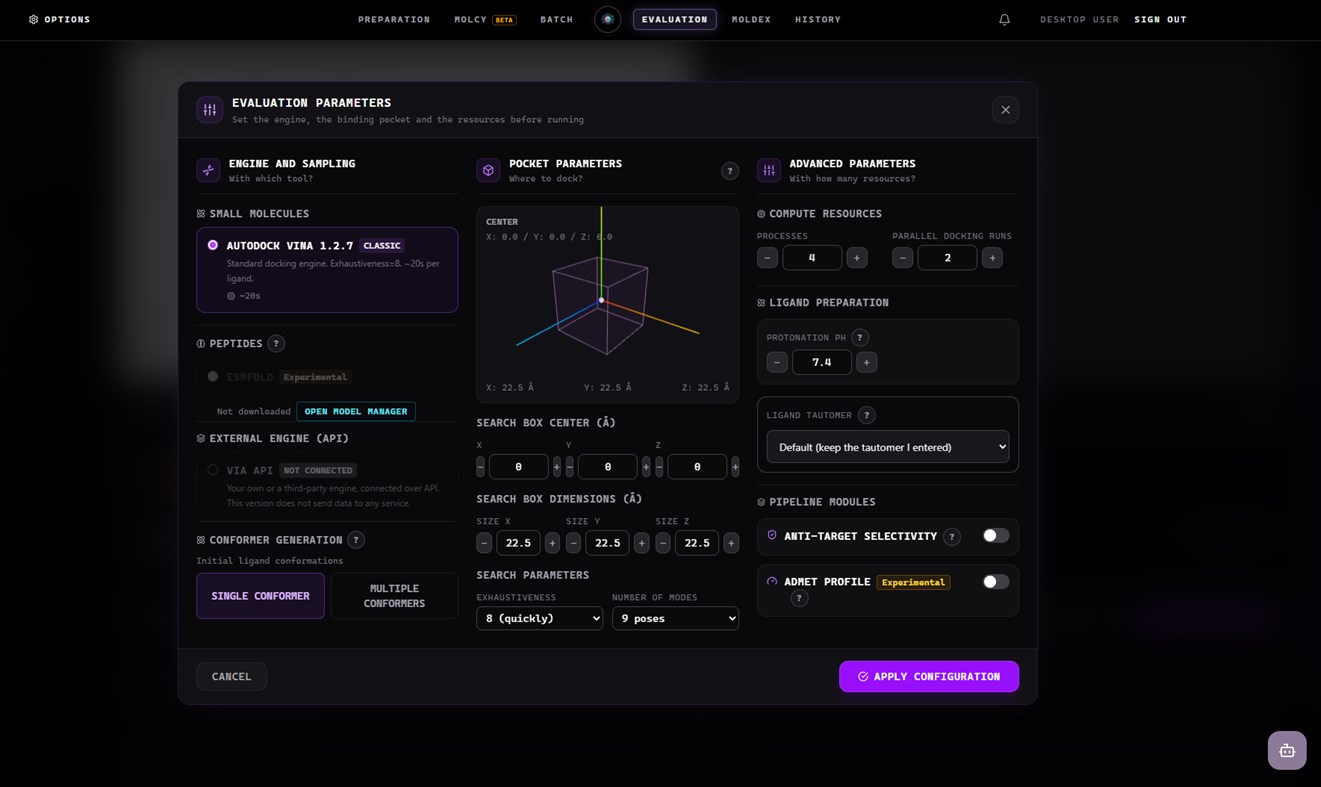This screenshot has height=787, width=1321.
Task: Click Ligand Tautomer help icon
Action: [x=867, y=415]
